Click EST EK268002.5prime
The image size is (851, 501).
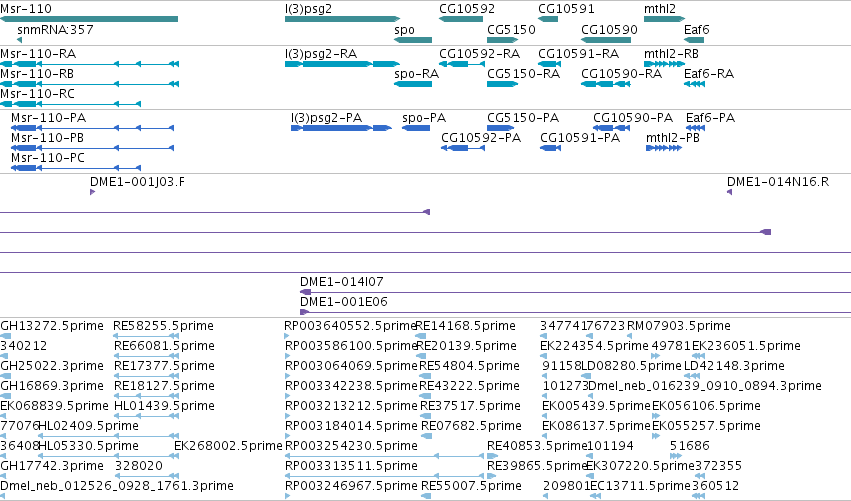coord(228,446)
